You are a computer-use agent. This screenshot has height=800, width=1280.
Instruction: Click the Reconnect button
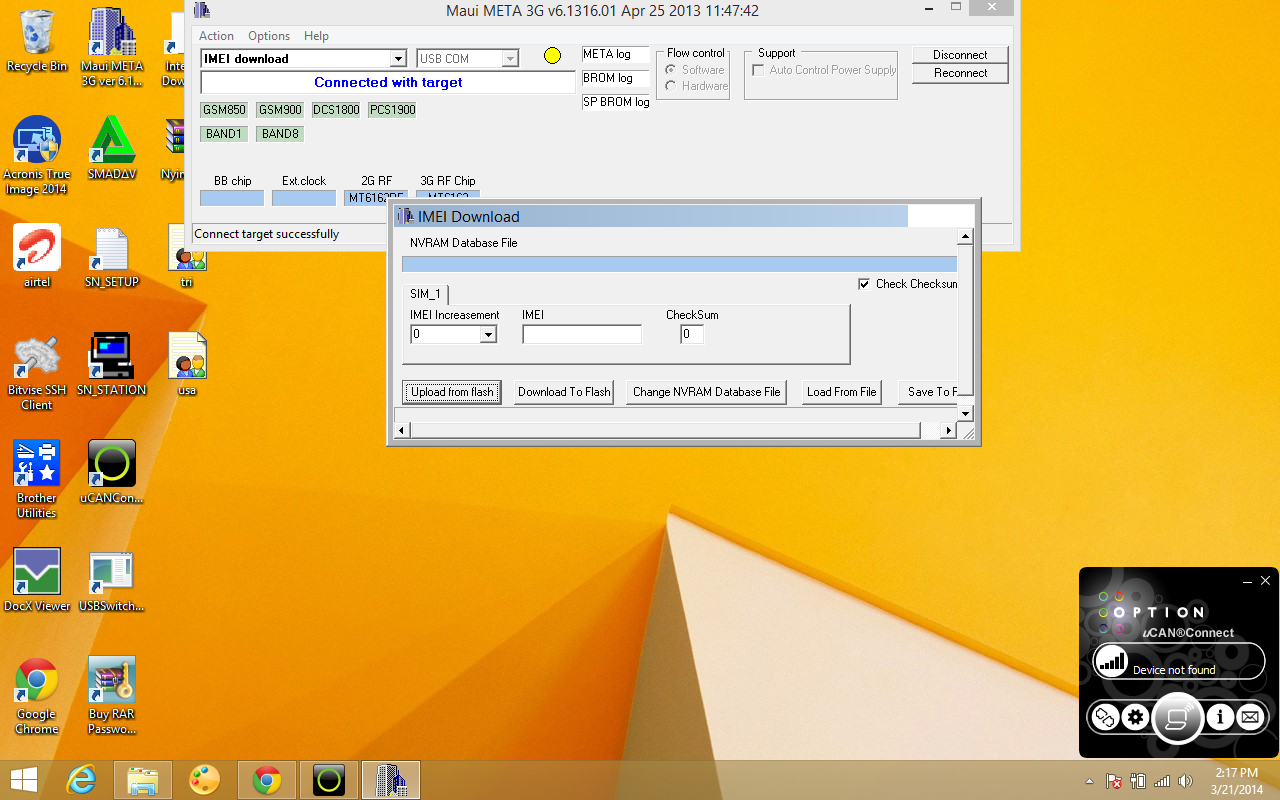pyautogui.click(x=960, y=73)
